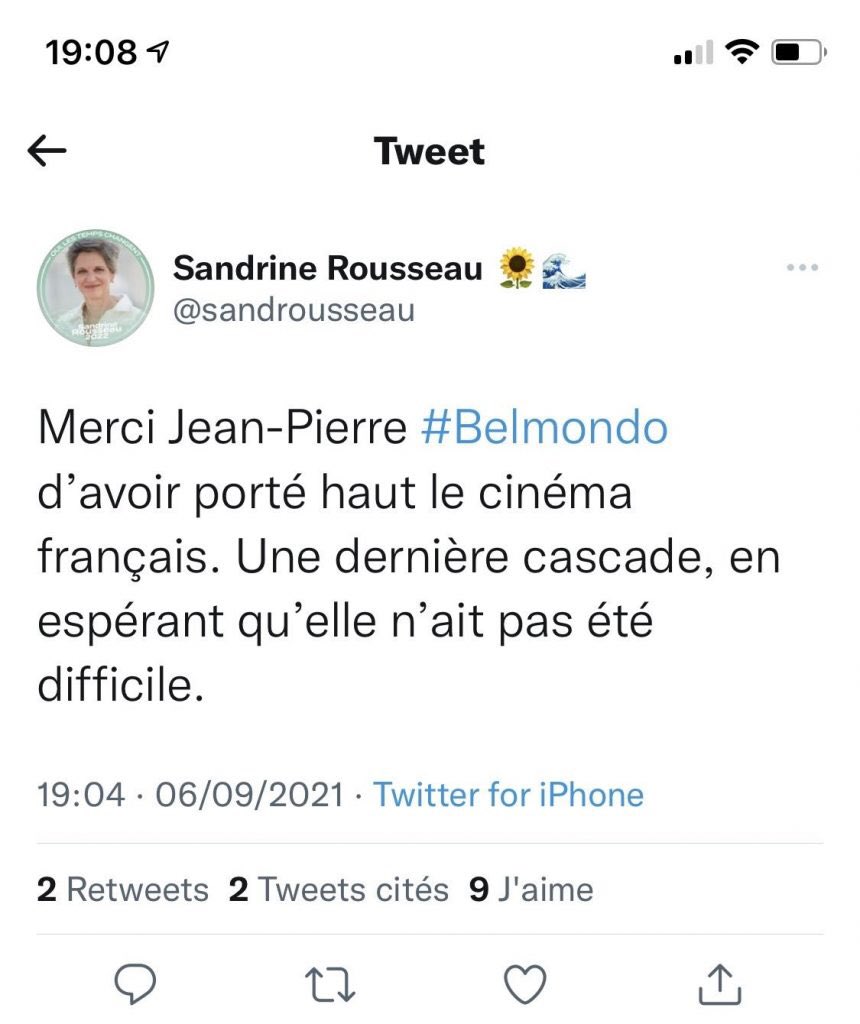View the 2 Tweets cités list
Viewport: 860px width, 1024px height.
[339, 890]
